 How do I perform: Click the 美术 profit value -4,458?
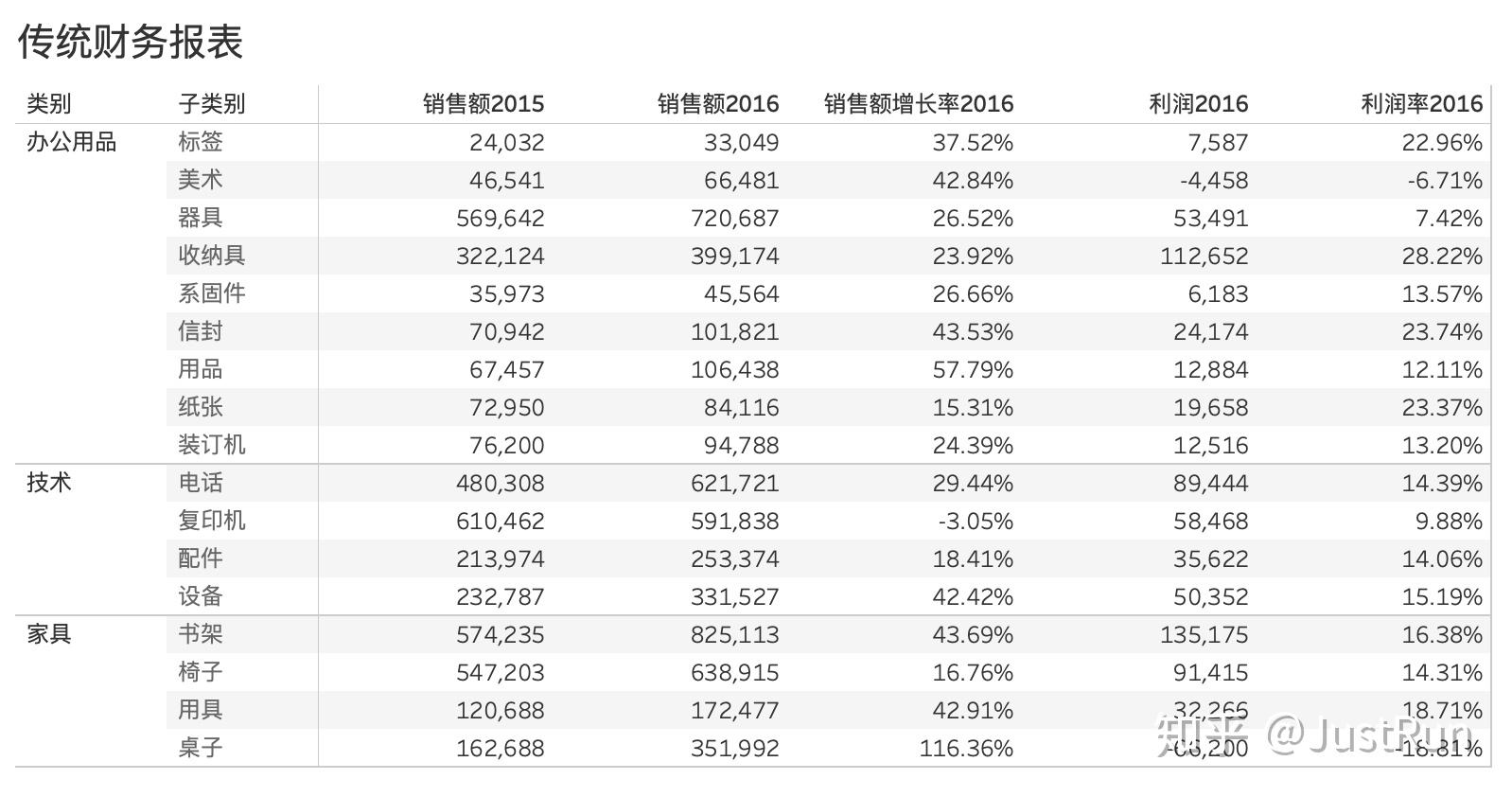point(1213,181)
